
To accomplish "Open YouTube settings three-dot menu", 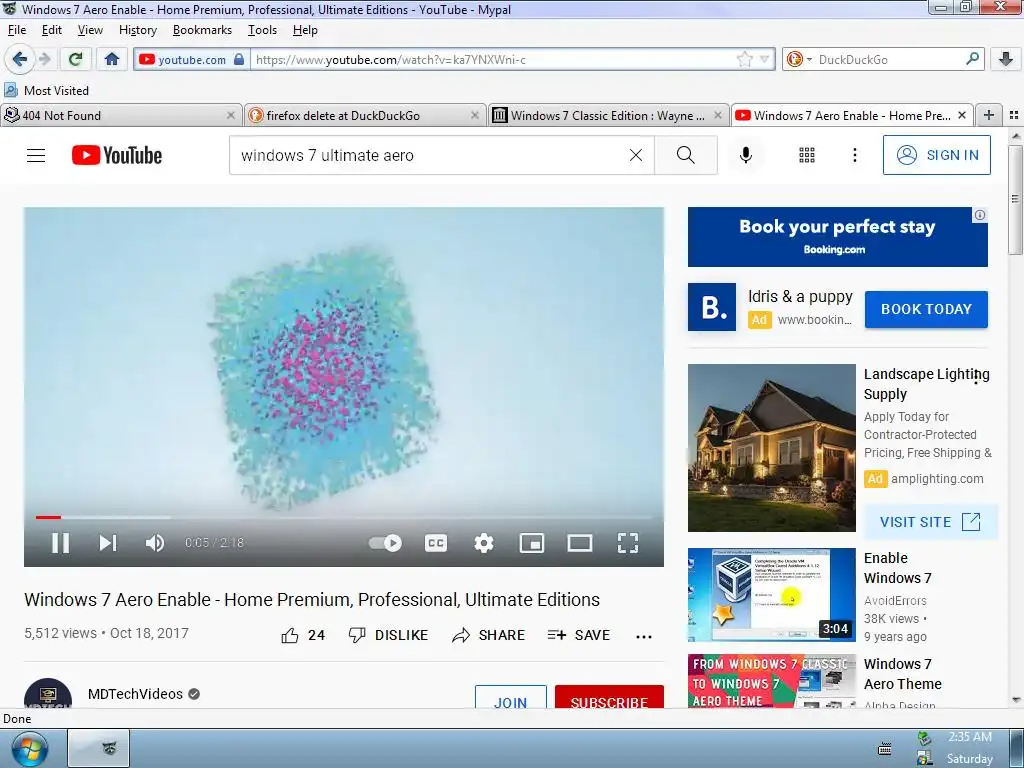I will click(x=855, y=155).
